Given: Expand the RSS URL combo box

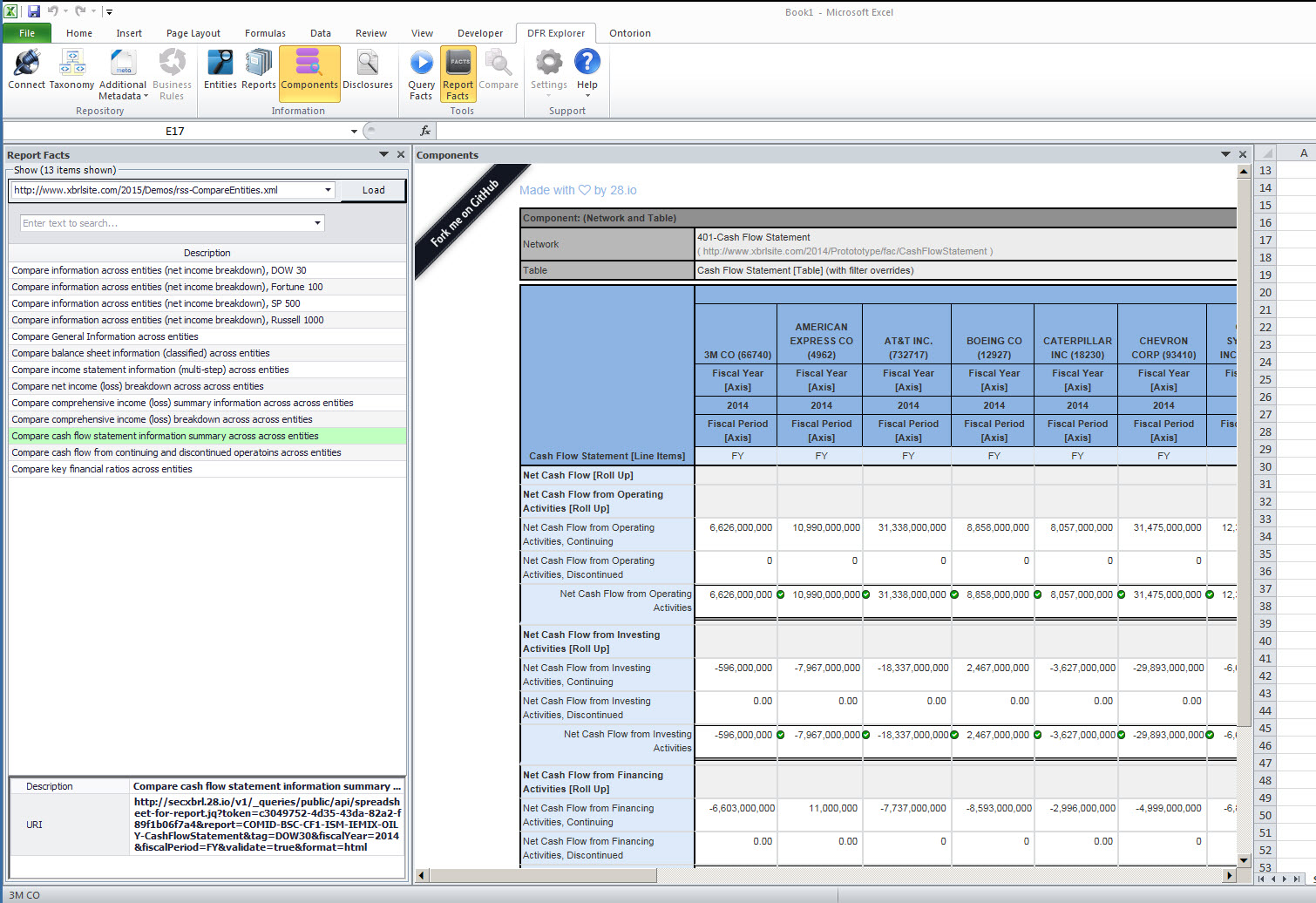Looking at the screenshot, I should [x=329, y=190].
